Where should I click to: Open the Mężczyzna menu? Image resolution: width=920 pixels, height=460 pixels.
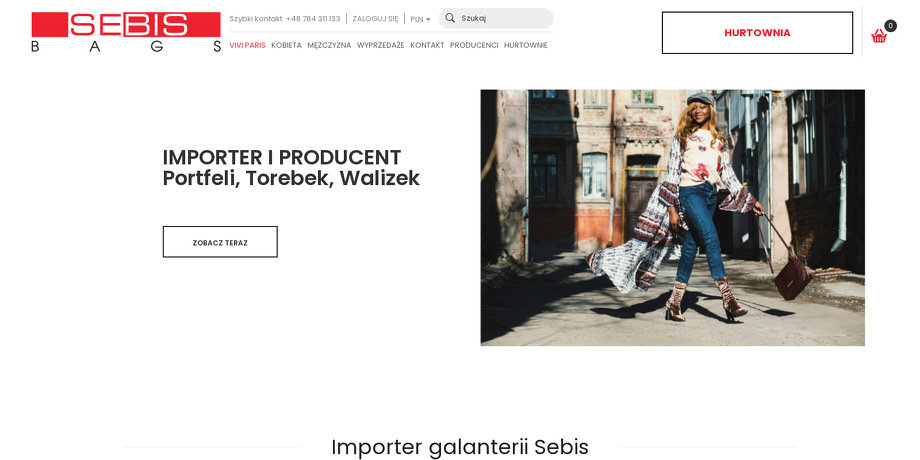[x=329, y=45]
